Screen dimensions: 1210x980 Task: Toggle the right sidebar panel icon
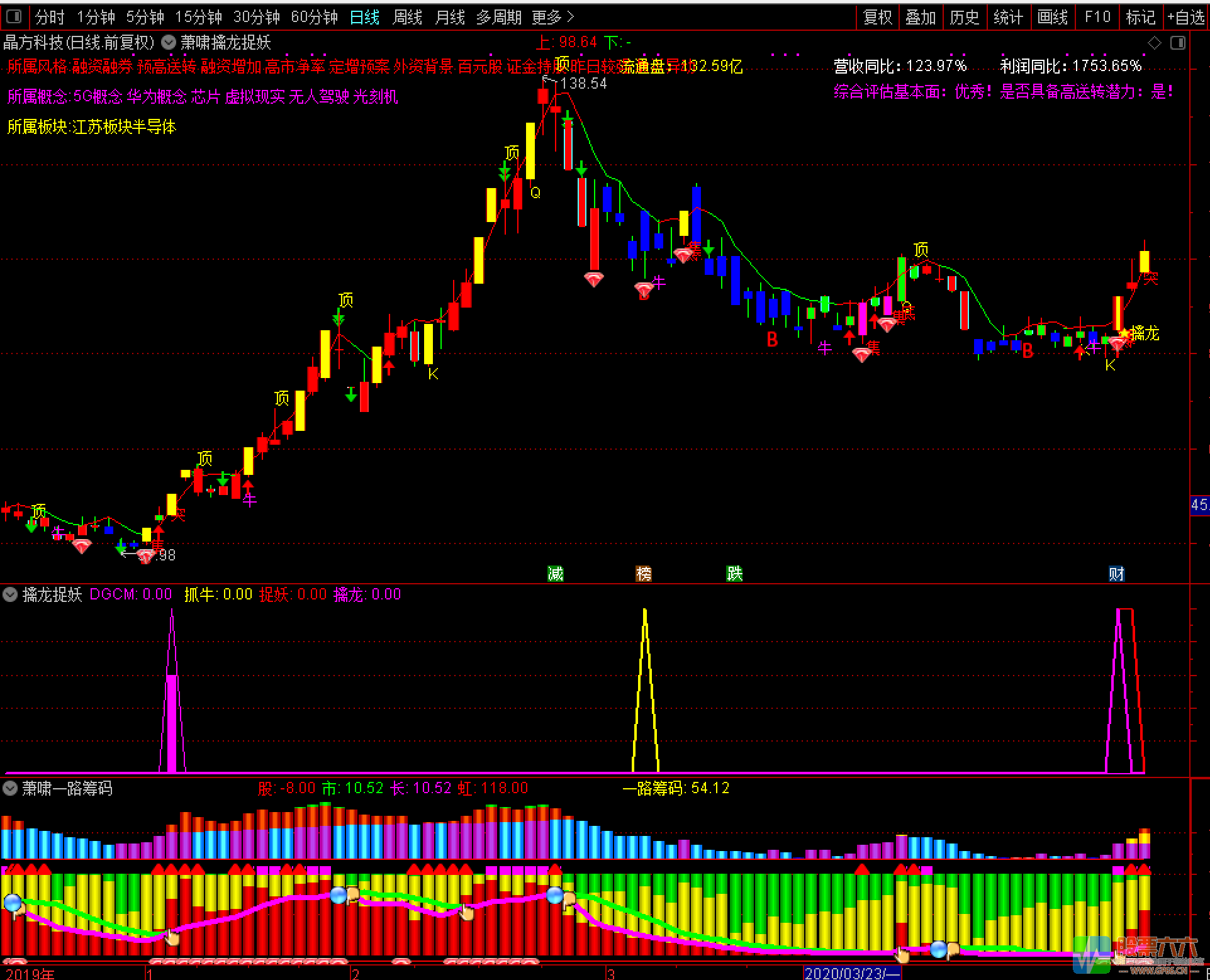(x=1177, y=43)
